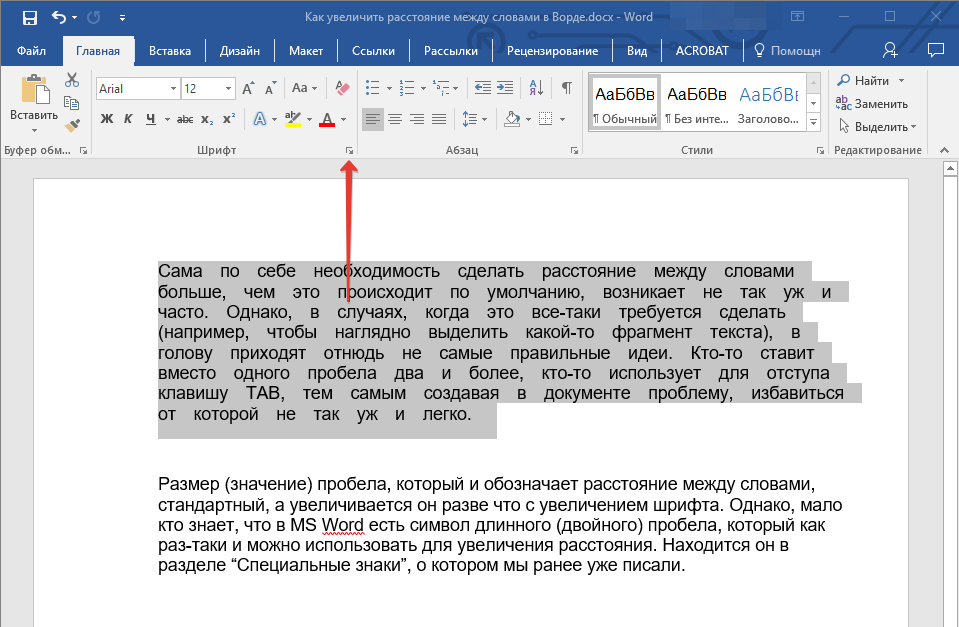The height and width of the screenshot is (627, 959).
Task: Open the Arial font name dropdown
Action: click(x=173, y=88)
